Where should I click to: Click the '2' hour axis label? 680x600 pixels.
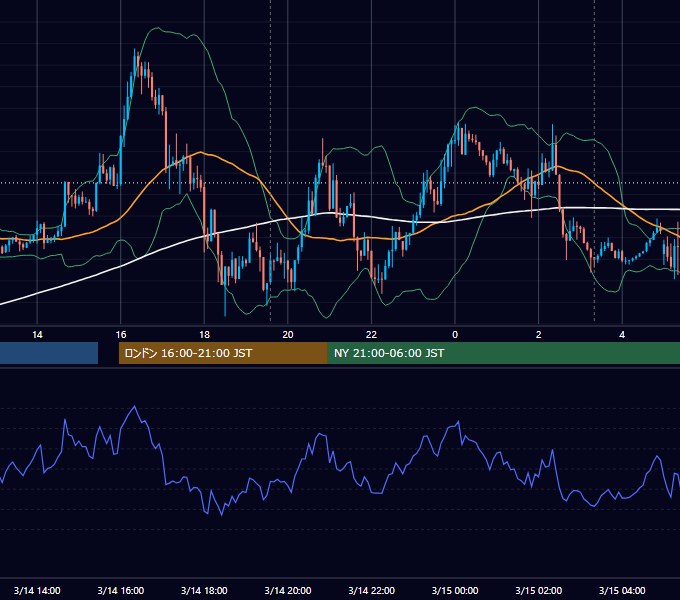point(539,335)
